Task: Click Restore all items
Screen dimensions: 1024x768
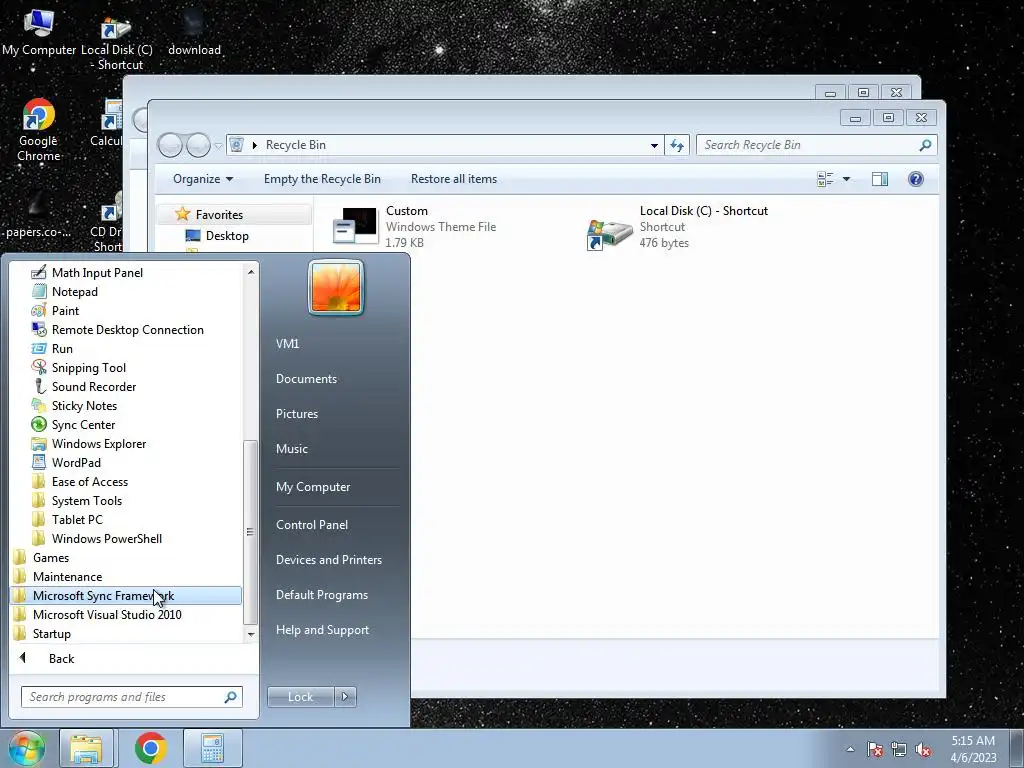Action: click(454, 179)
